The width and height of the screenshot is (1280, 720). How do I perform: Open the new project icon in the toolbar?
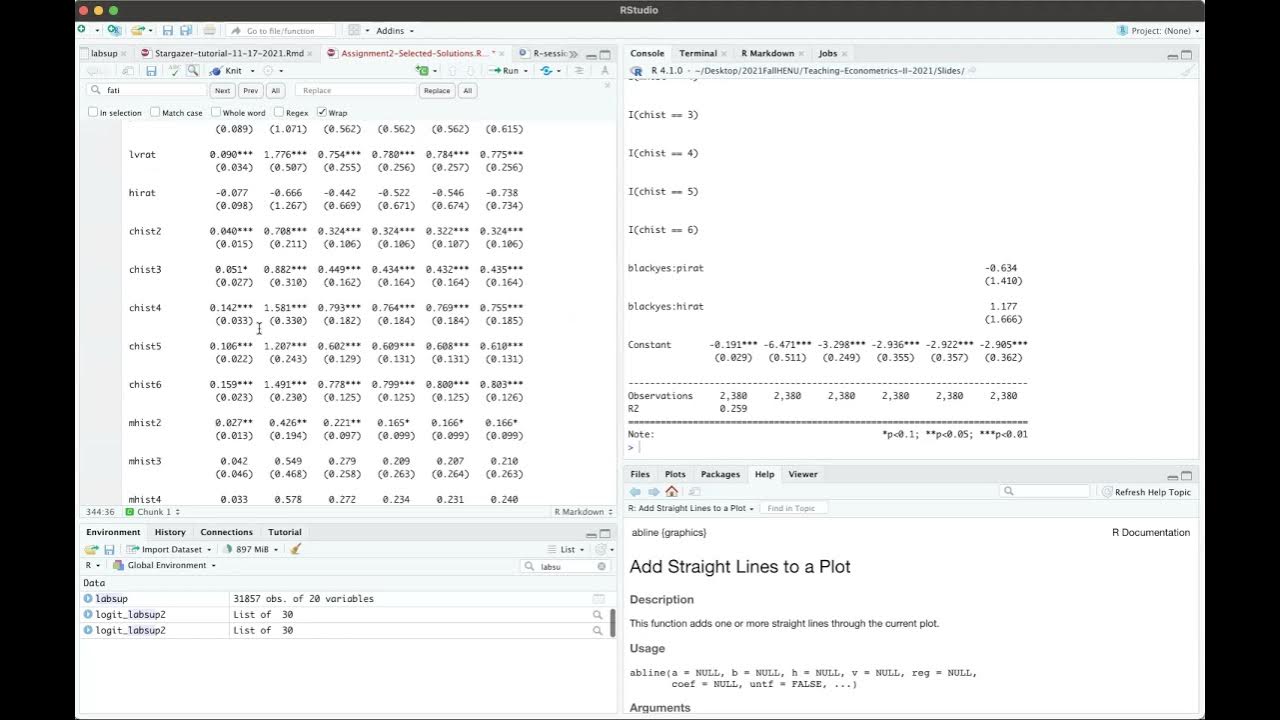[x=114, y=30]
